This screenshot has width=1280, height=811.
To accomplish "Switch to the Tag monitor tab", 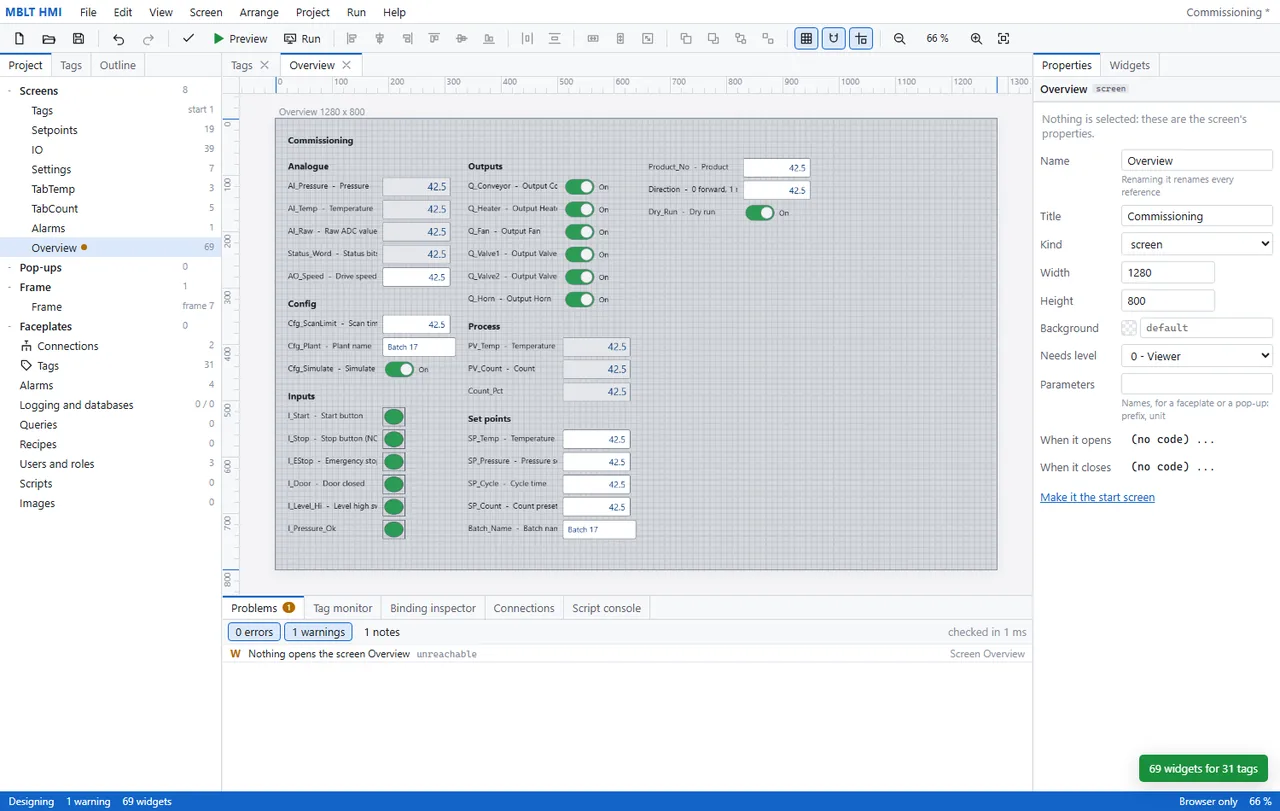I will click(x=342, y=608).
